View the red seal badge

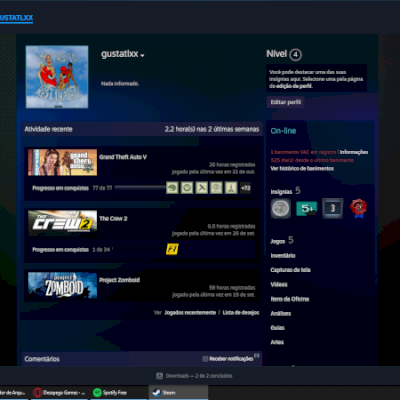pyautogui.click(x=358, y=208)
